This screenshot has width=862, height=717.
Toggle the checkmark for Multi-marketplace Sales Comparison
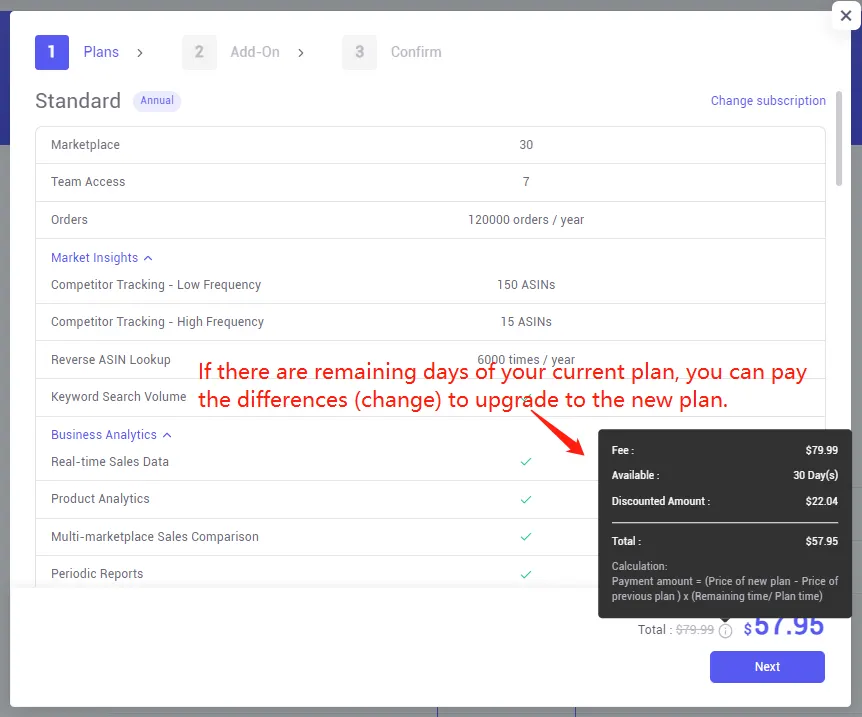pos(526,537)
